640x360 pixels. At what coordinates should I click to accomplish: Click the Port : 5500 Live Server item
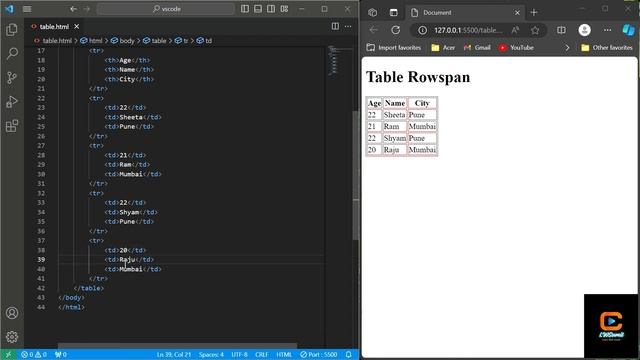[x=319, y=354]
